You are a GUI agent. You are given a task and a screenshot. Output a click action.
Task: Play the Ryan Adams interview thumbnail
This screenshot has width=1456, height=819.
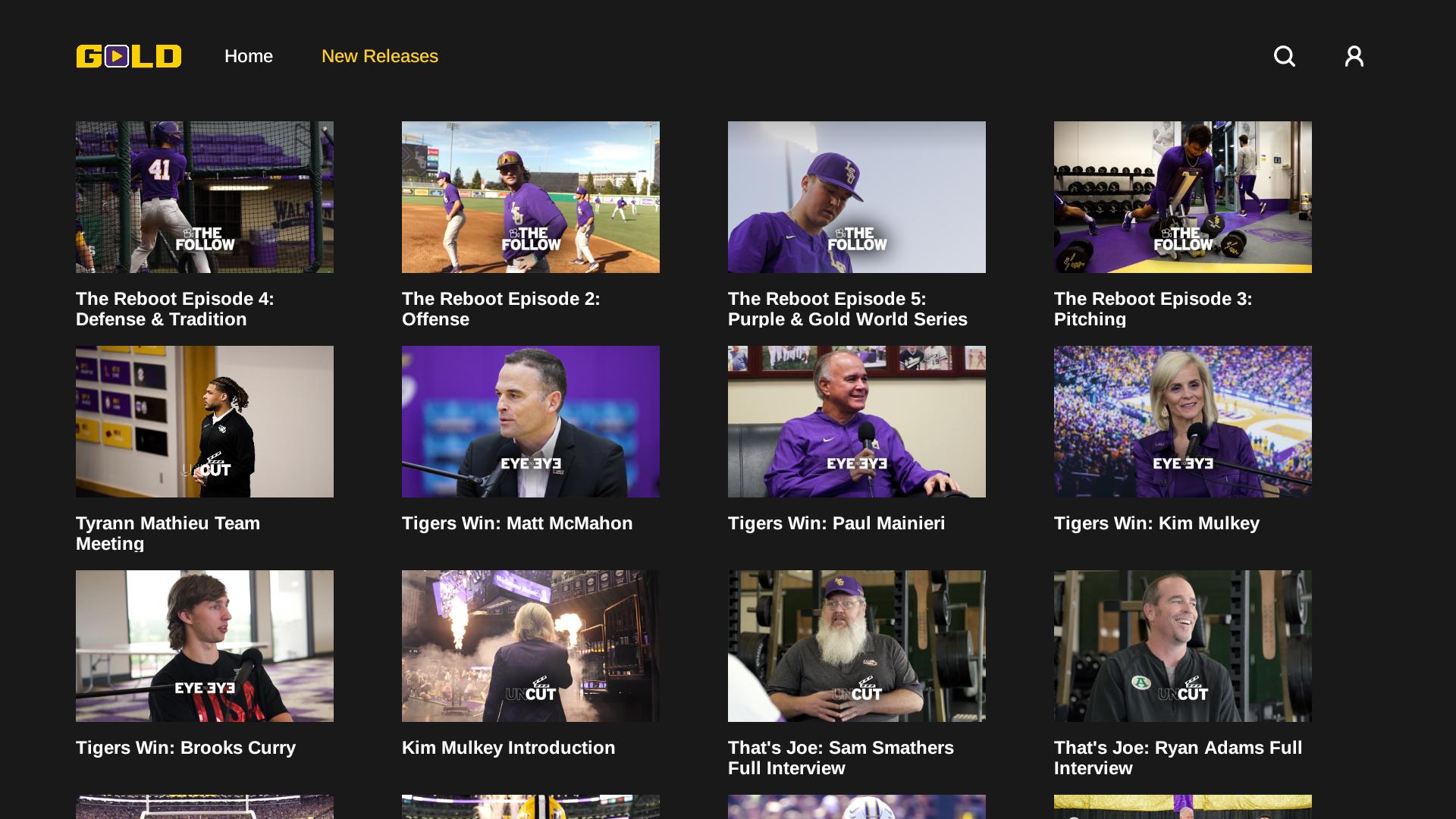1183,646
